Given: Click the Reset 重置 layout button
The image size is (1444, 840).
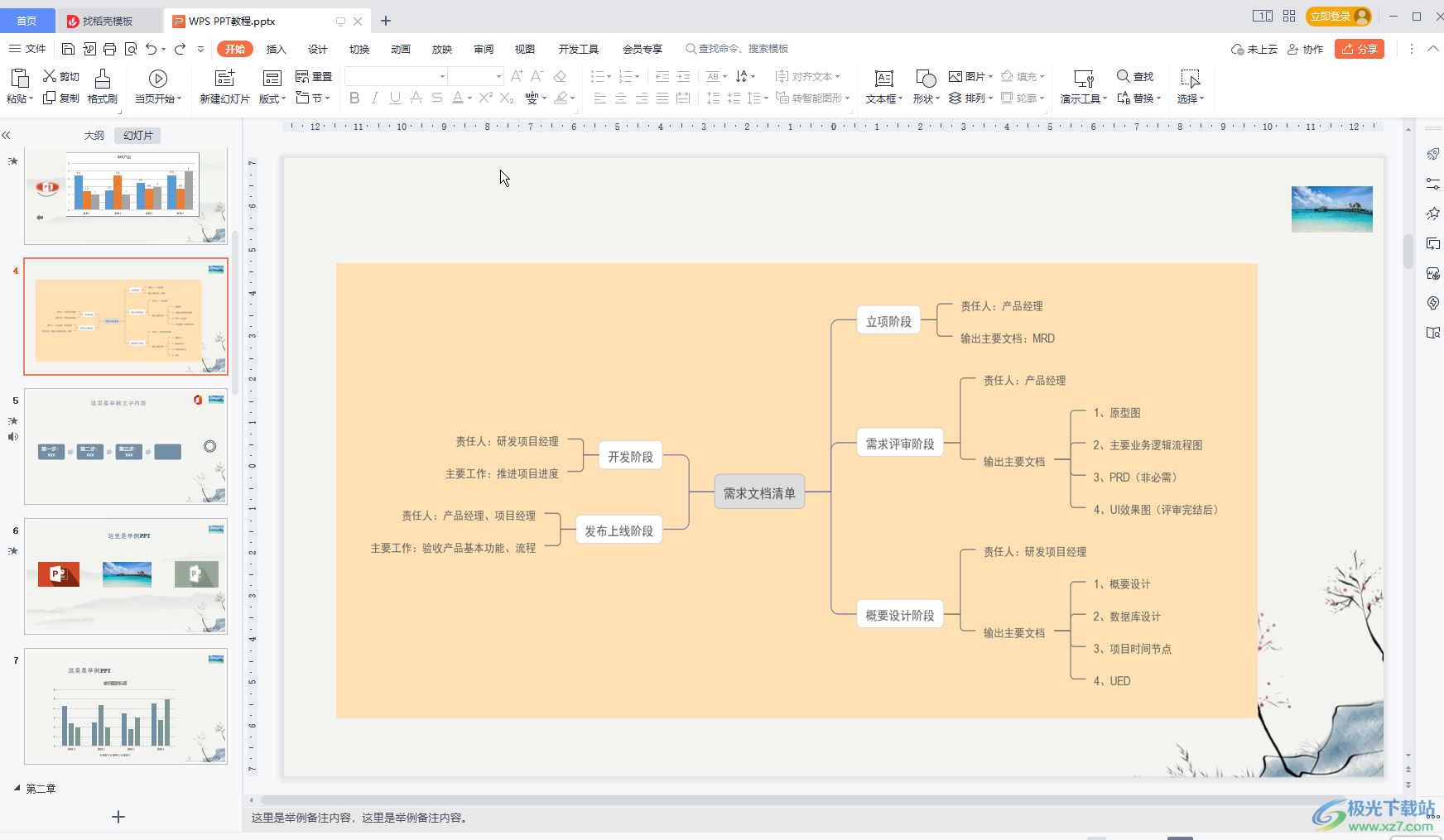Looking at the screenshot, I should click(314, 76).
